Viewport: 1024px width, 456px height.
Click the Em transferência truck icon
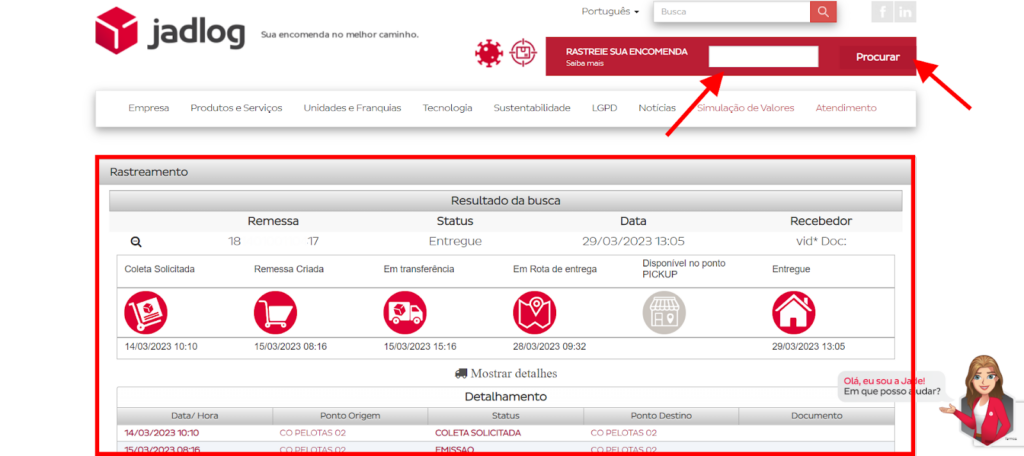(x=405, y=312)
